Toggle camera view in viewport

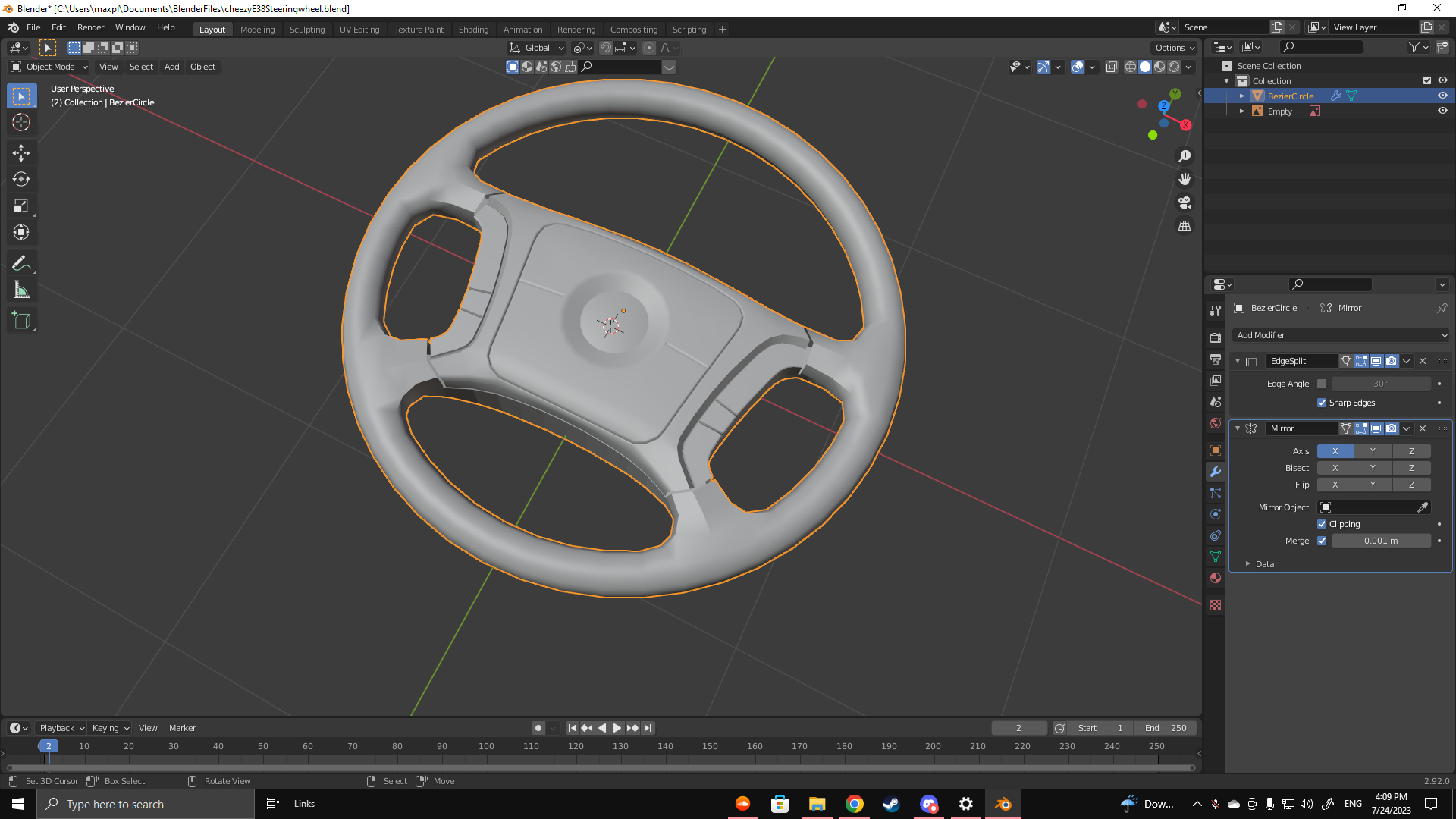click(1185, 202)
